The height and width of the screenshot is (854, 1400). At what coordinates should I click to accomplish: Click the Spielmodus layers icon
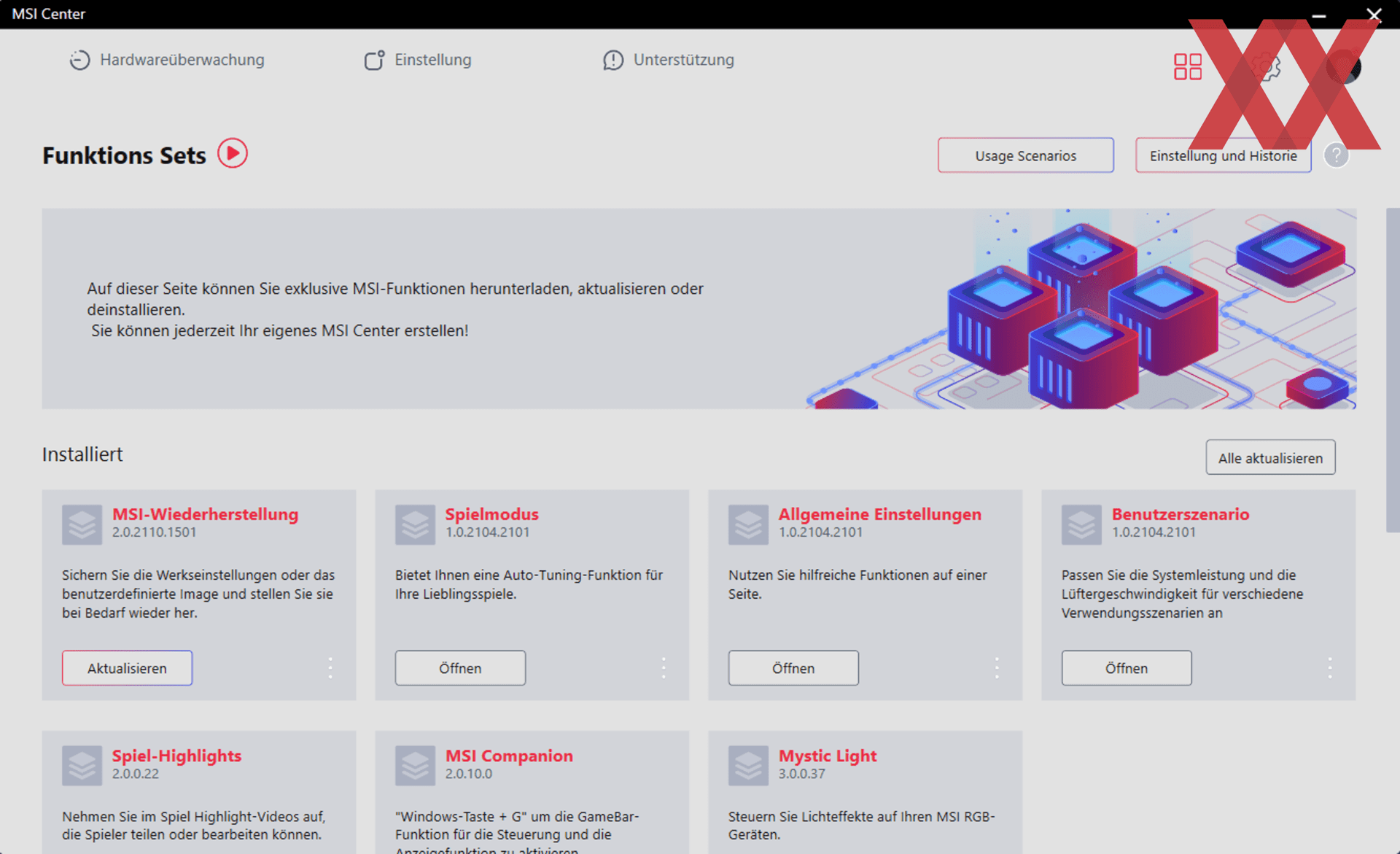click(x=415, y=524)
